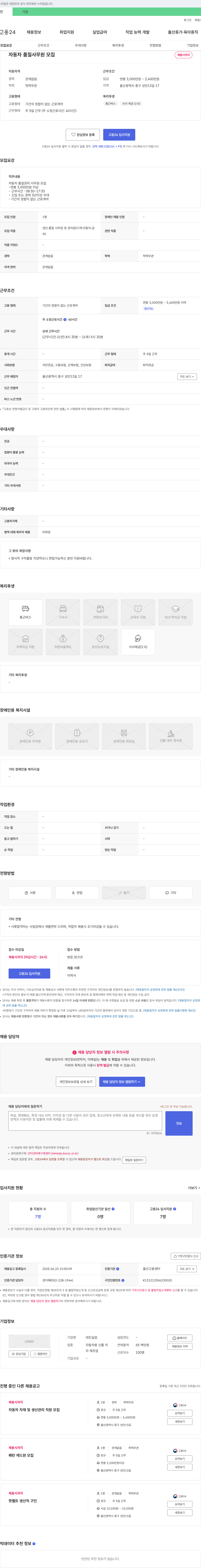This screenshot has height=1568, width=201.
Task: Click the 채용시까지 badge near job title
Action: pyautogui.click(x=183, y=55)
